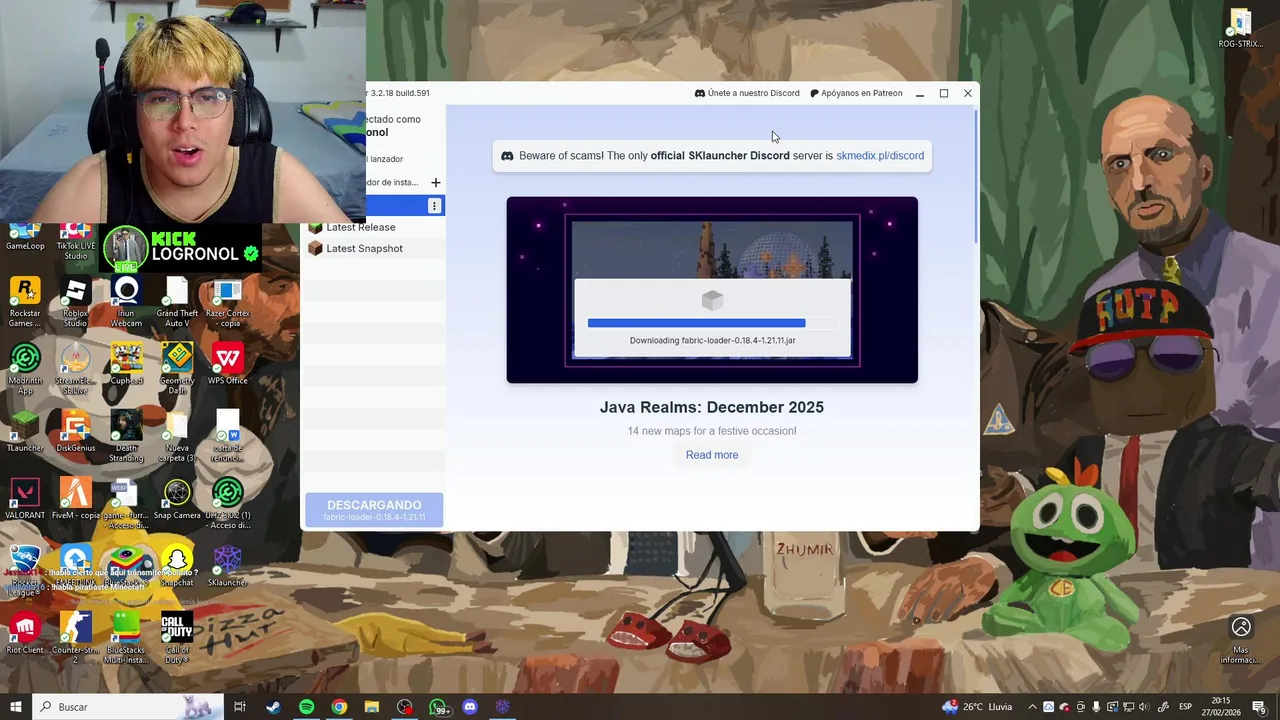
Task: Open GameLoop desktop icon
Action: coord(25,236)
